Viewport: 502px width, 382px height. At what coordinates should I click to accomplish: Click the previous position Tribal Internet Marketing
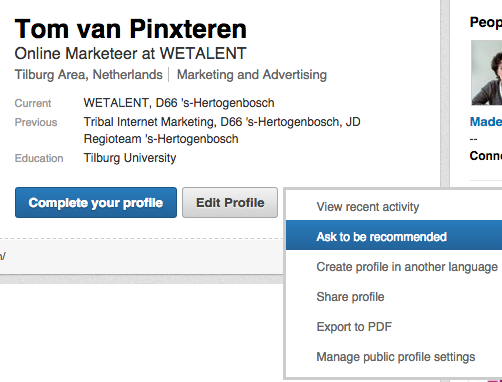click(x=148, y=122)
